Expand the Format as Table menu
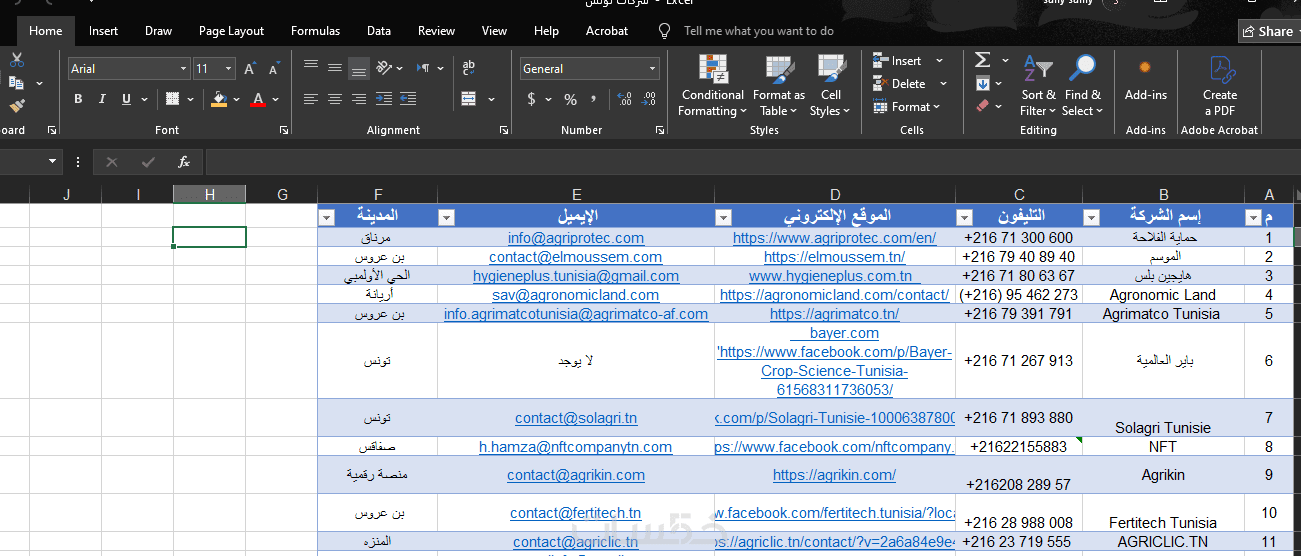Viewport: 1301px width, 556px height. [x=779, y=87]
